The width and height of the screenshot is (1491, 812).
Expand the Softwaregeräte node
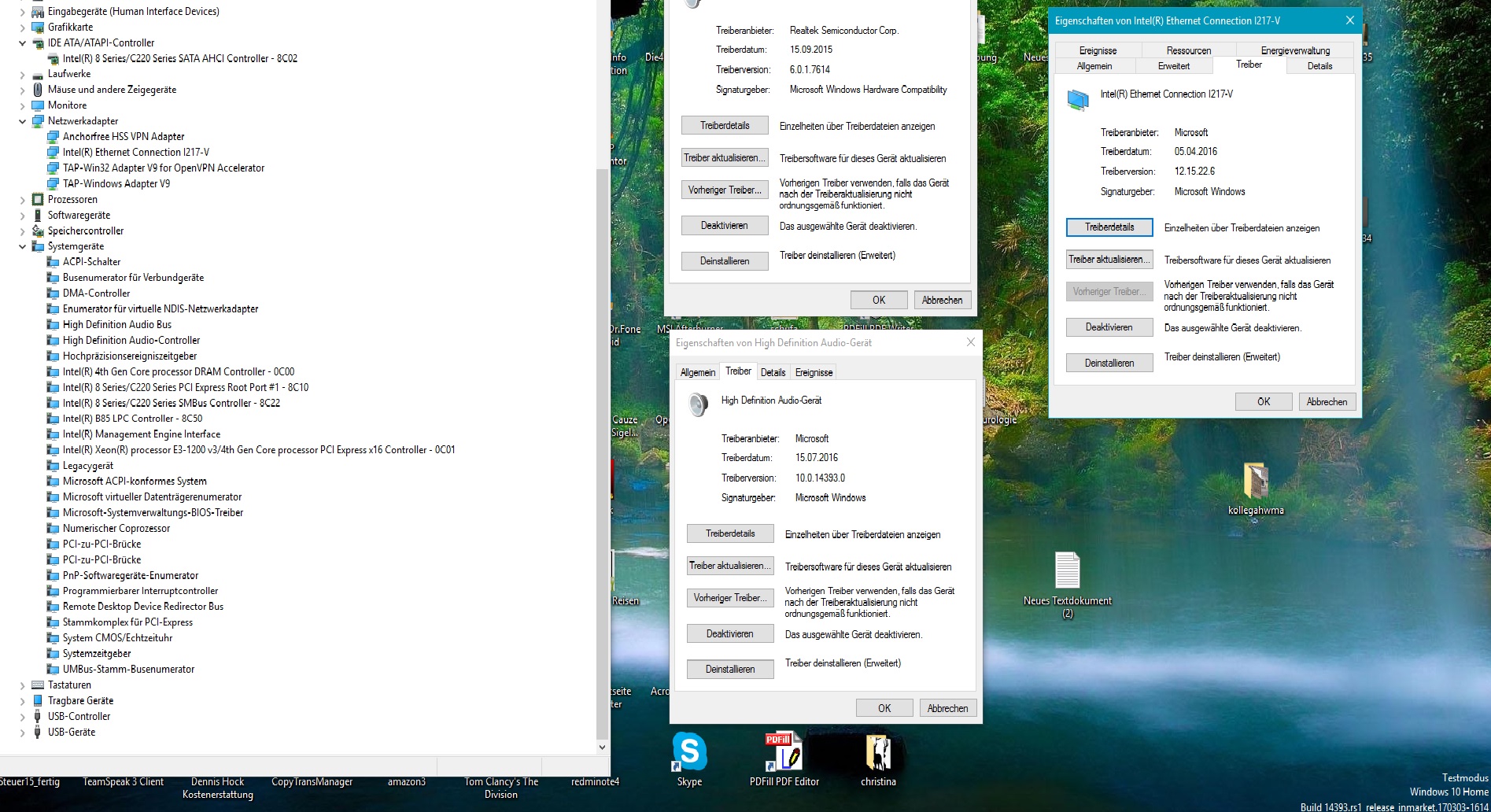pos(22,215)
